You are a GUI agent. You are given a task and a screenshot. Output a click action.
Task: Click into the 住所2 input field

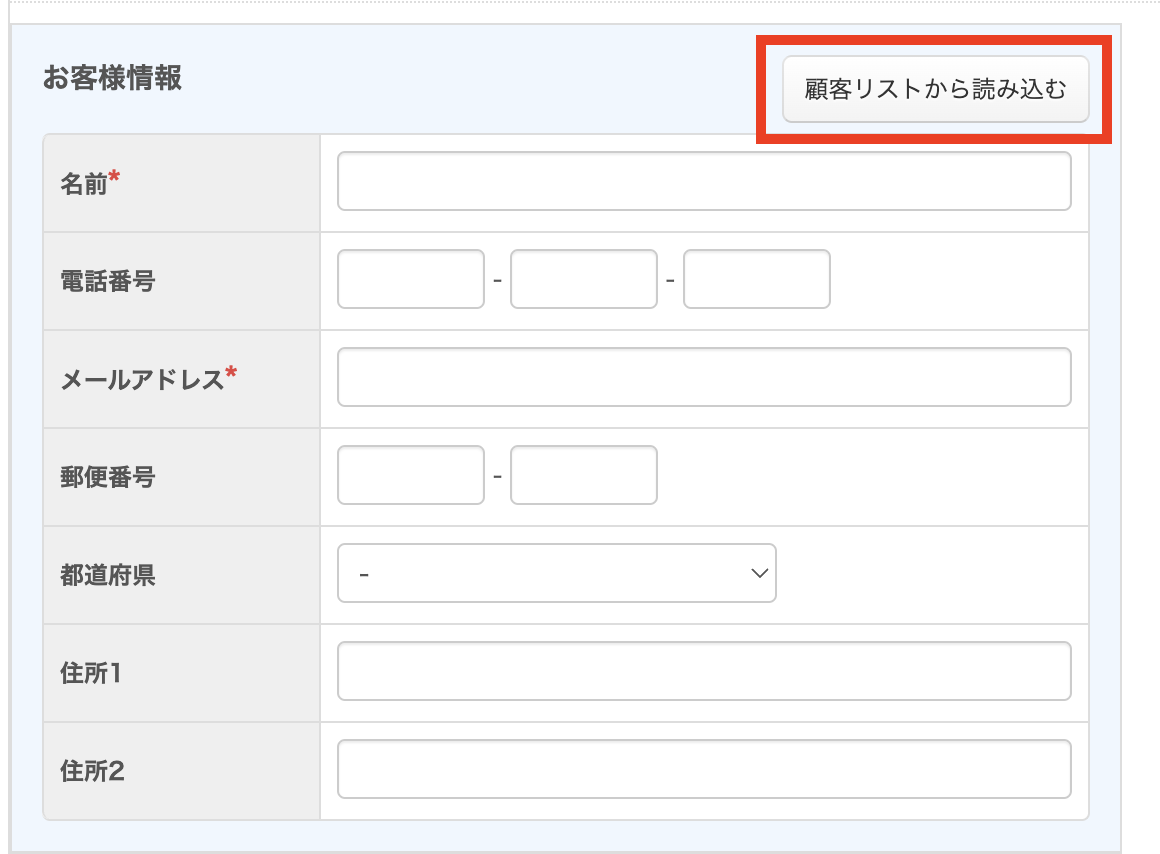704,769
